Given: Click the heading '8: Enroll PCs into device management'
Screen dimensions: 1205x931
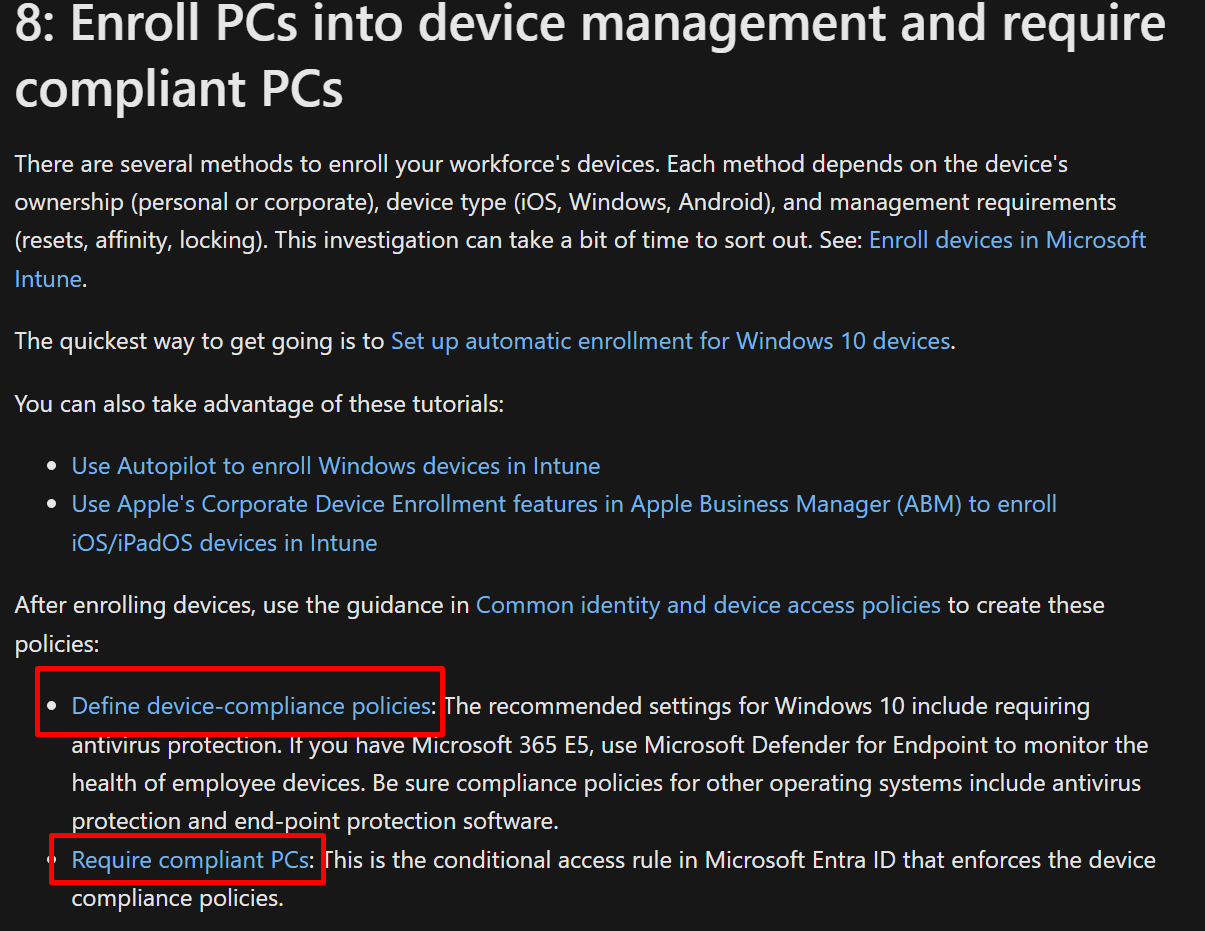Looking at the screenshot, I should (x=590, y=56).
